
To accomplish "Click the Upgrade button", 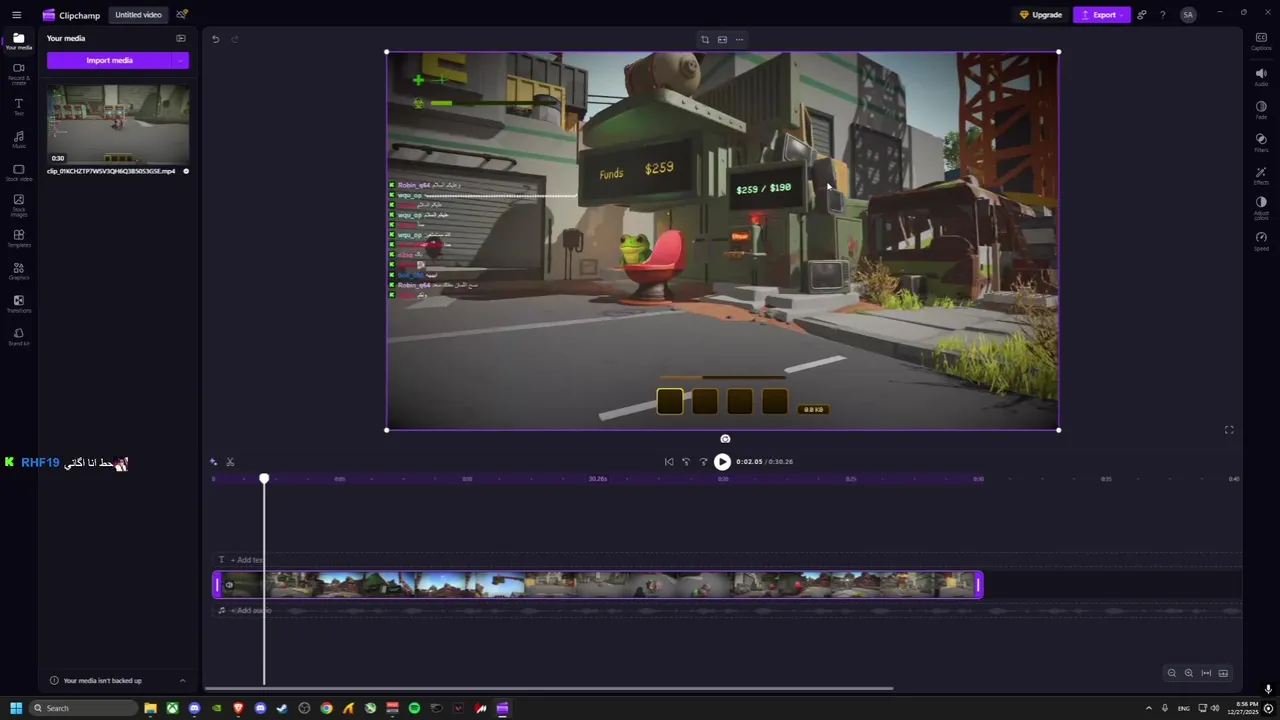I will point(1040,15).
